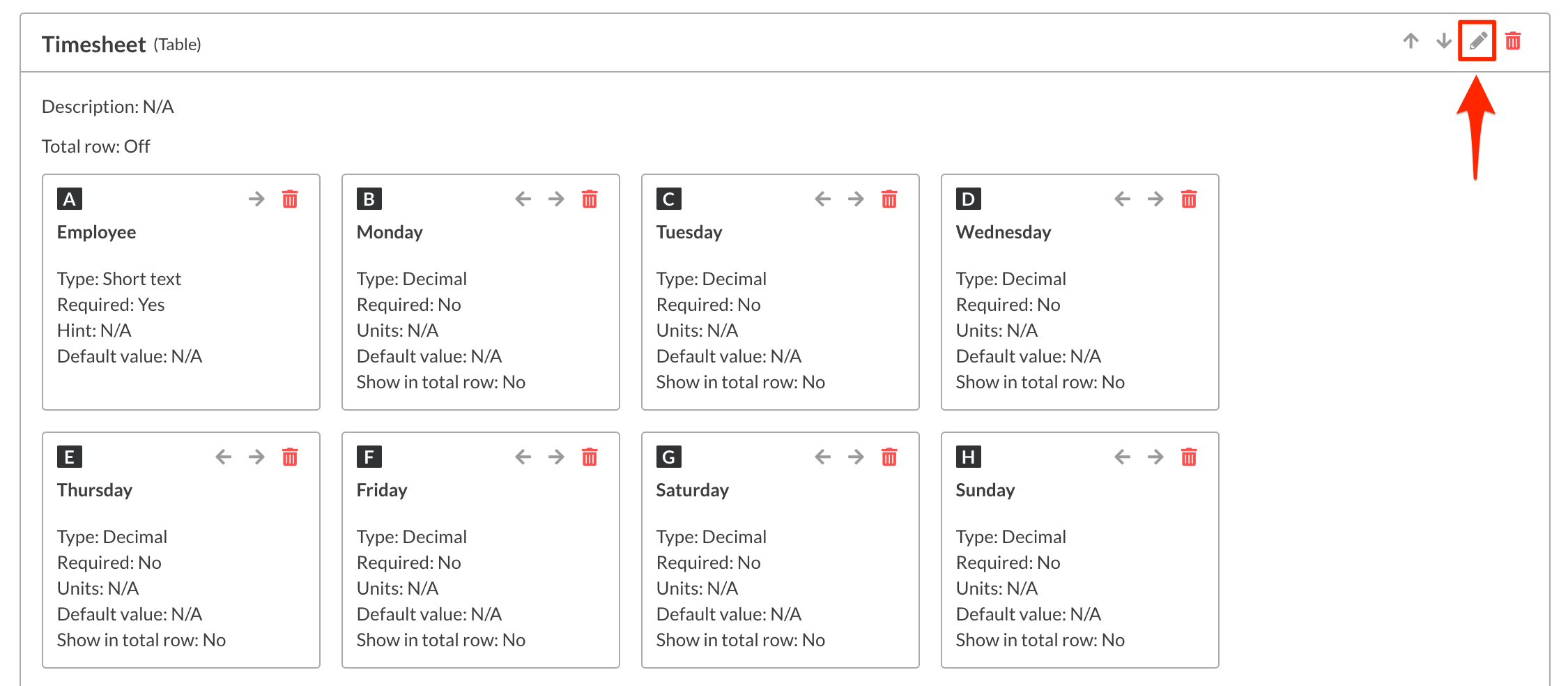Move Sunday column left
Screen dimensions: 1568x686
coord(1122,457)
